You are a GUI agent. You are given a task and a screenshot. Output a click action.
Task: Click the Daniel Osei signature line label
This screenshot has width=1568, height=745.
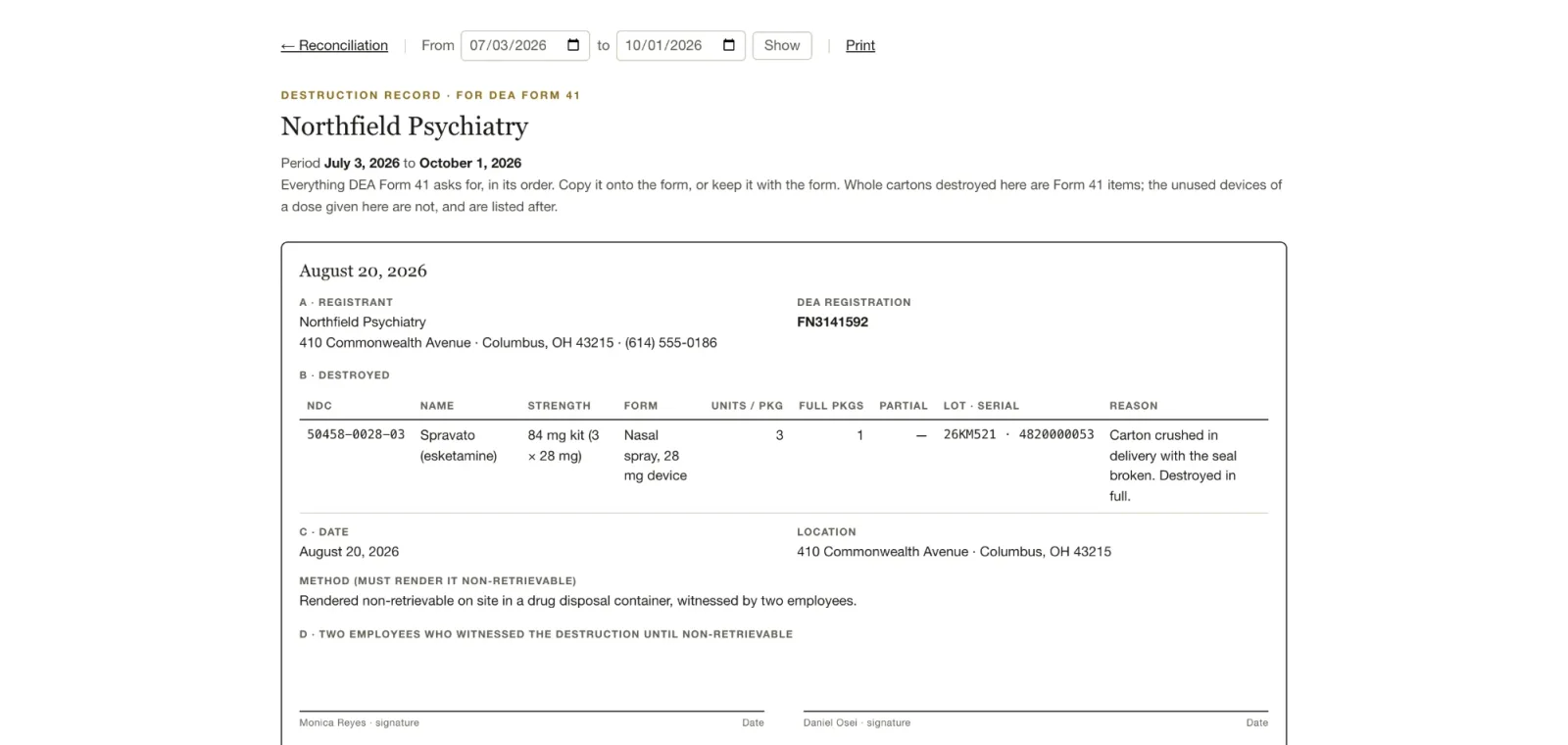857,722
